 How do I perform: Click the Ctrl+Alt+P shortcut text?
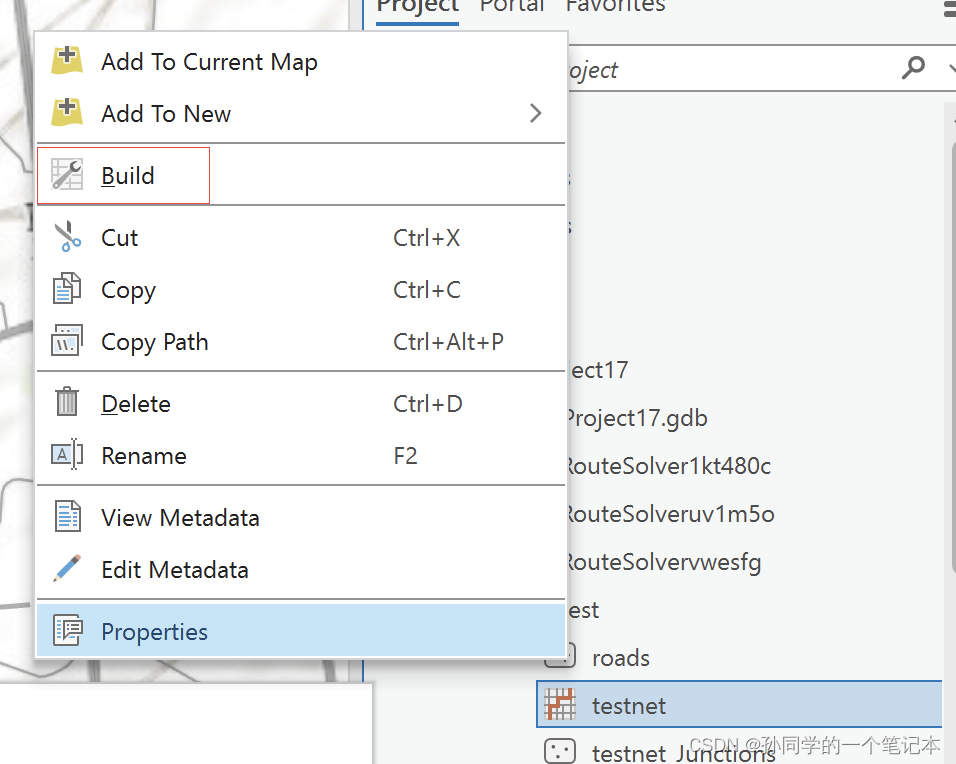click(448, 342)
